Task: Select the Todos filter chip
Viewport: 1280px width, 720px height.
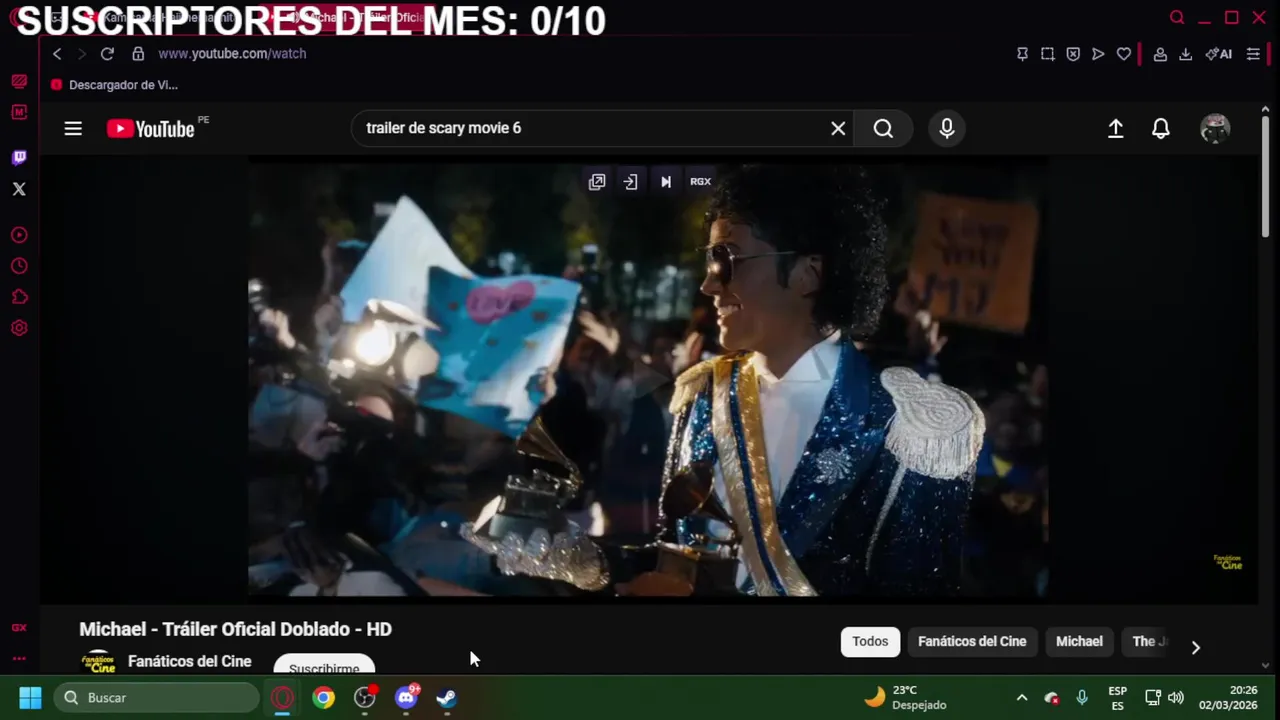Action: tap(870, 641)
